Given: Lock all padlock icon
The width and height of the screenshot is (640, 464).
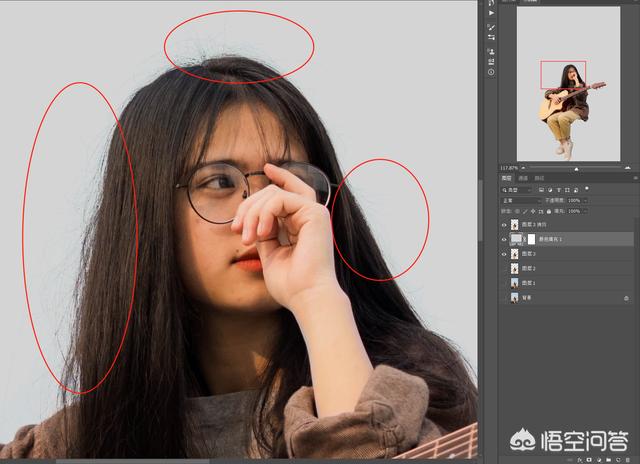Looking at the screenshot, I should click(549, 211).
